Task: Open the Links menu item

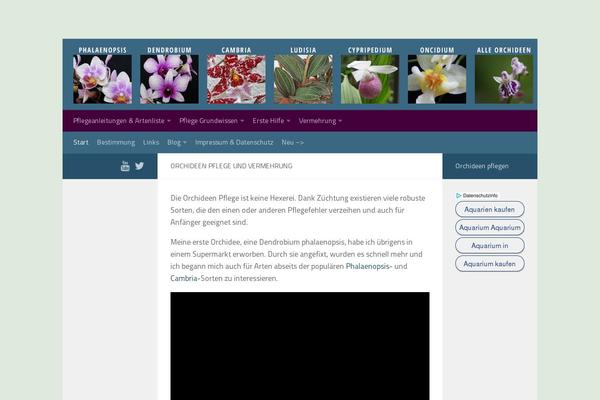Action: 151,142
